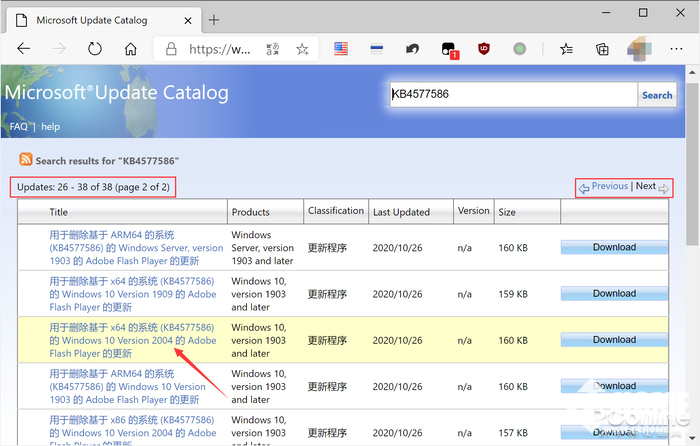Click the US flag extension icon
This screenshot has height=446, width=700.
341,49
